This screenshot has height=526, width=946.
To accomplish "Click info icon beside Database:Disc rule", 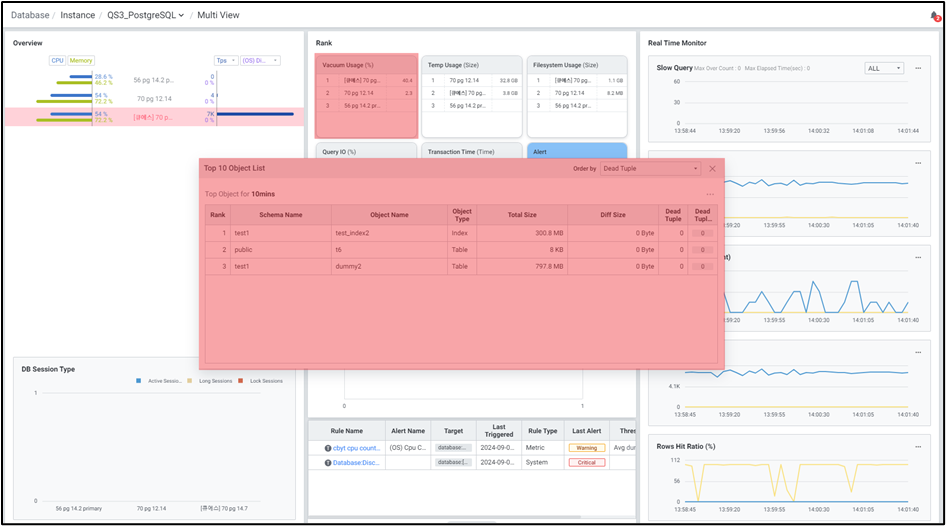I will coord(327,462).
